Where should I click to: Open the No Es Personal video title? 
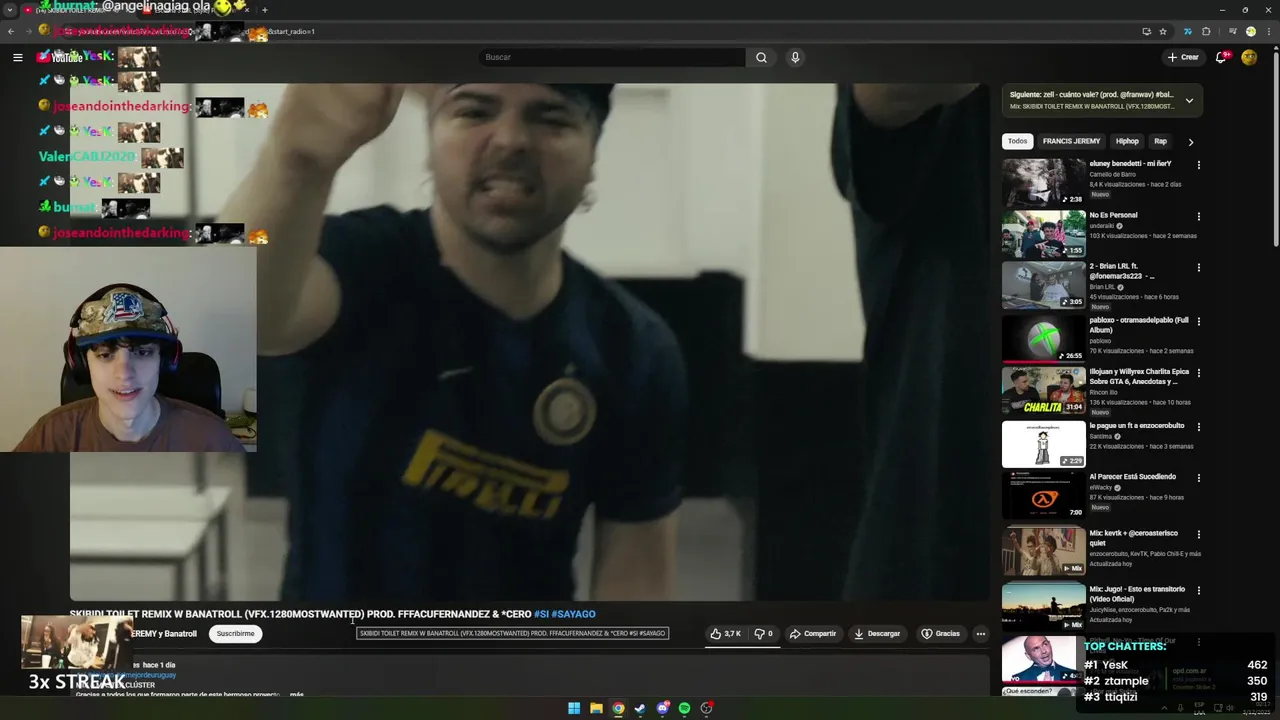(x=1113, y=215)
